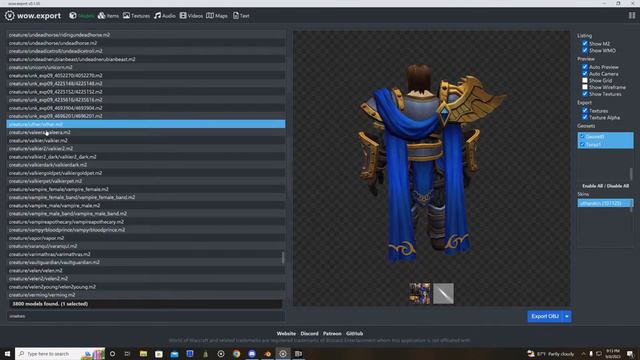The image size is (640, 360).
Task: Click the Uther armor texture thumbnail
Action: 420,293
